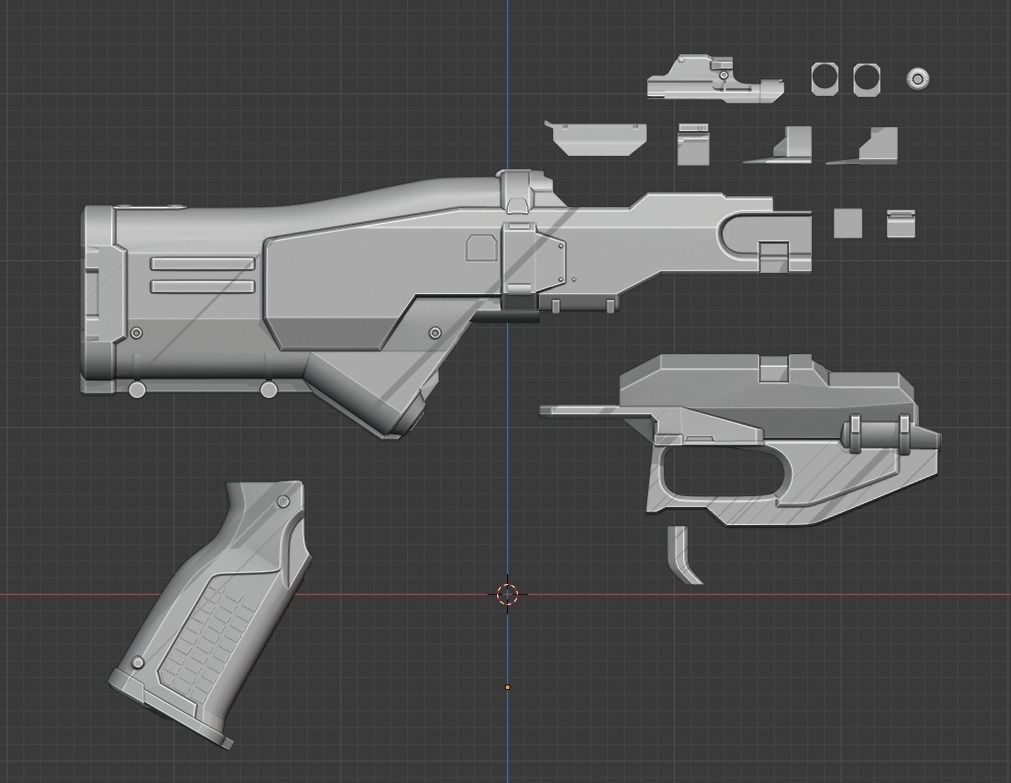This screenshot has width=1011, height=783.
Task: Select the sight mount part at top
Action: (x=716, y=79)
